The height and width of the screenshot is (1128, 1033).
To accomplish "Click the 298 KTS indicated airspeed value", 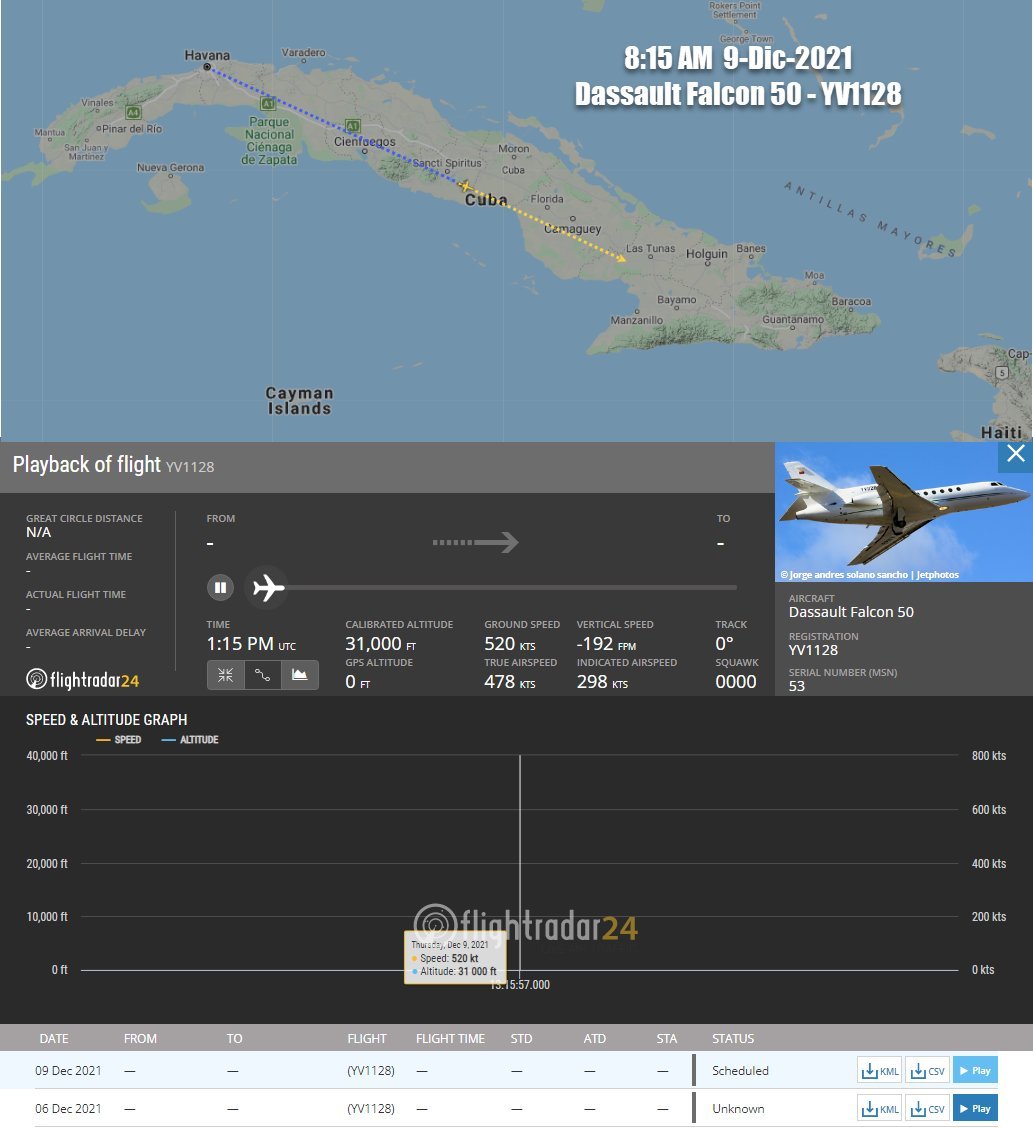I will (602, 681).
